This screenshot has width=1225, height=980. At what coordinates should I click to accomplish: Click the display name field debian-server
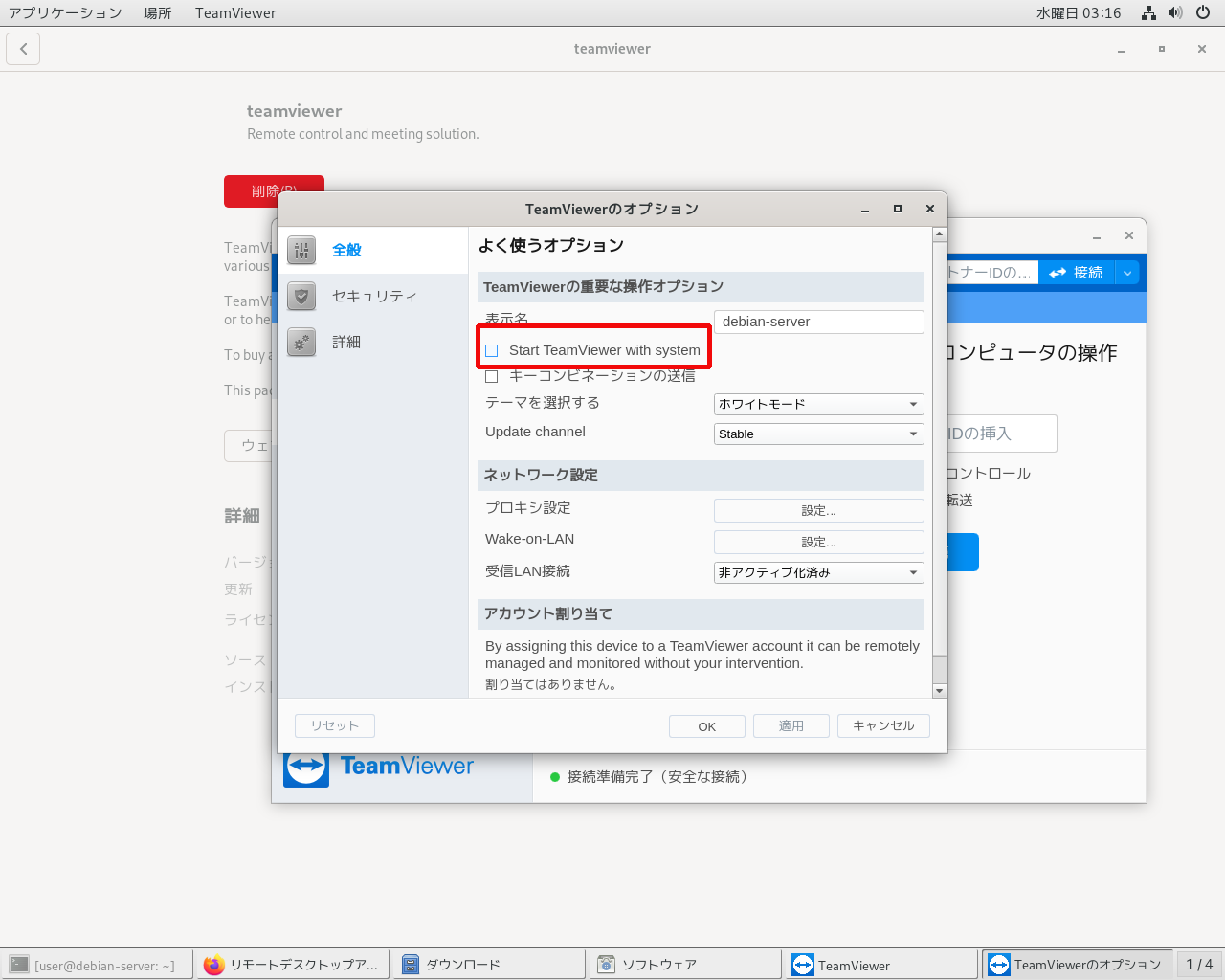(x=818, y=322)
